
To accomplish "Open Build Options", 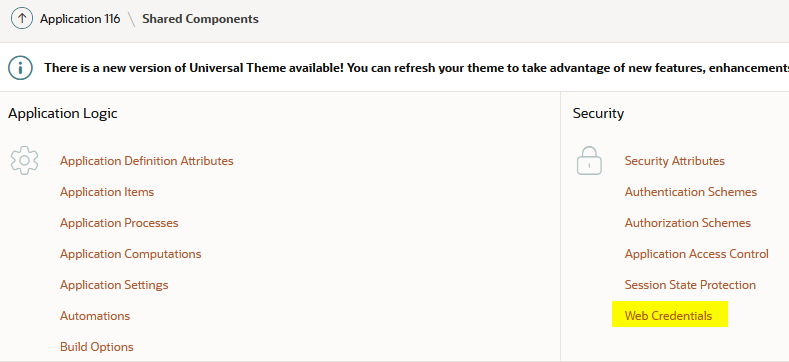I will coord(97,347).
